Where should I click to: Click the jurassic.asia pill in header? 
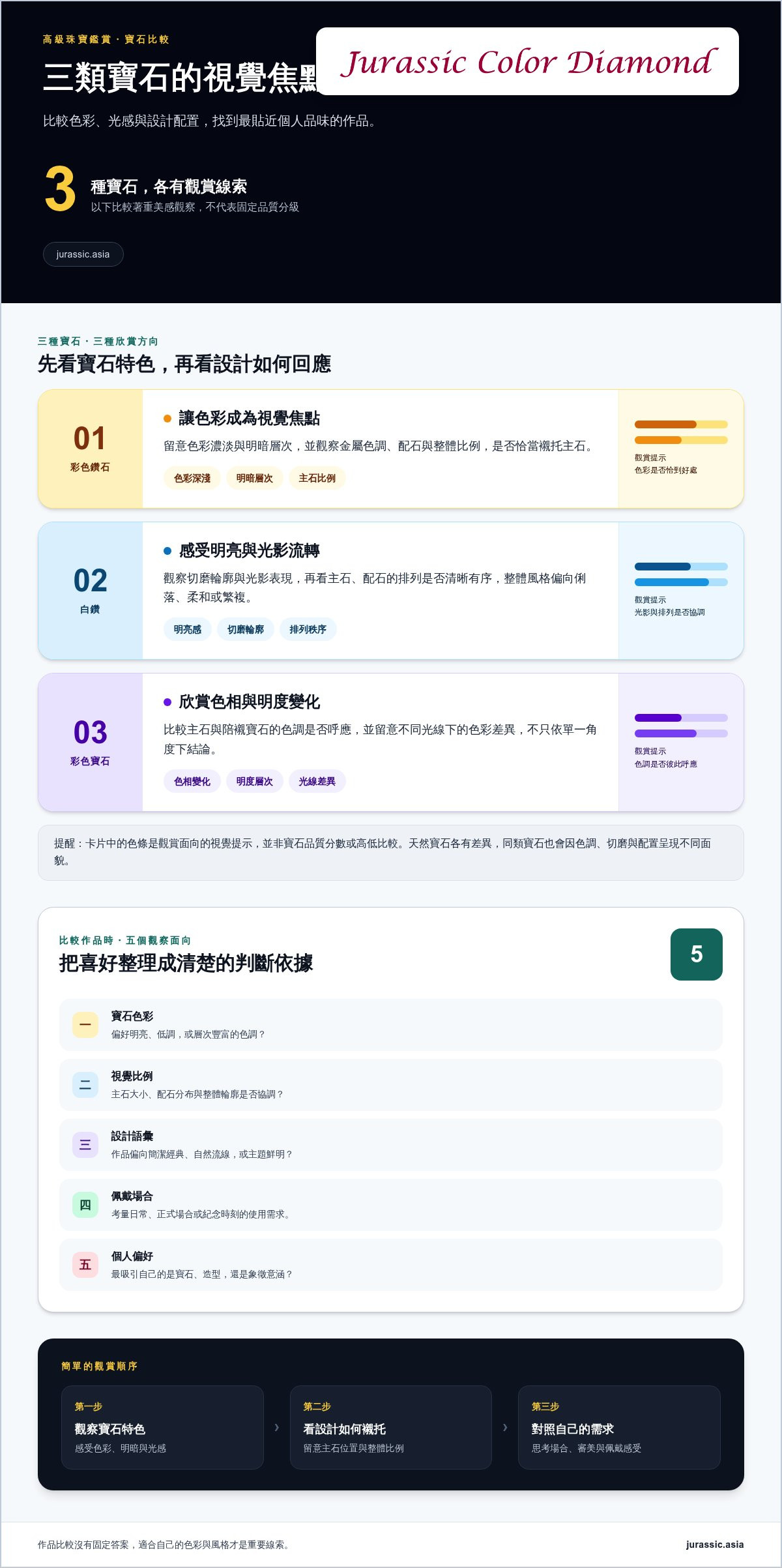pyautogui.click(x=83, y=254)
